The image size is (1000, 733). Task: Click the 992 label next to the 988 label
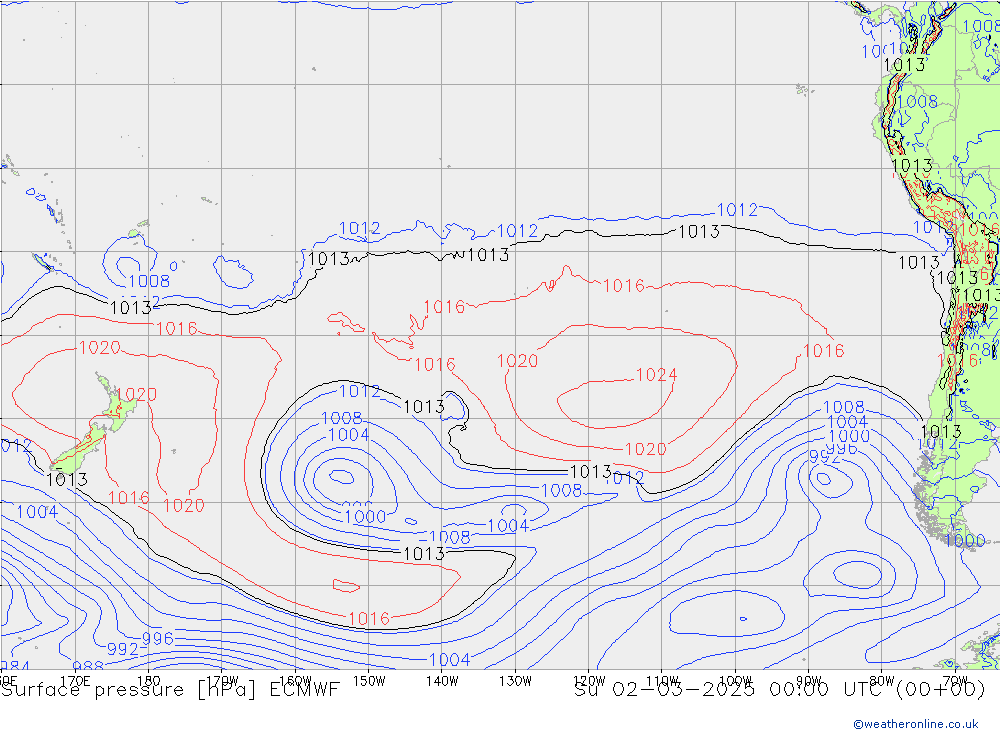point(122,649)
